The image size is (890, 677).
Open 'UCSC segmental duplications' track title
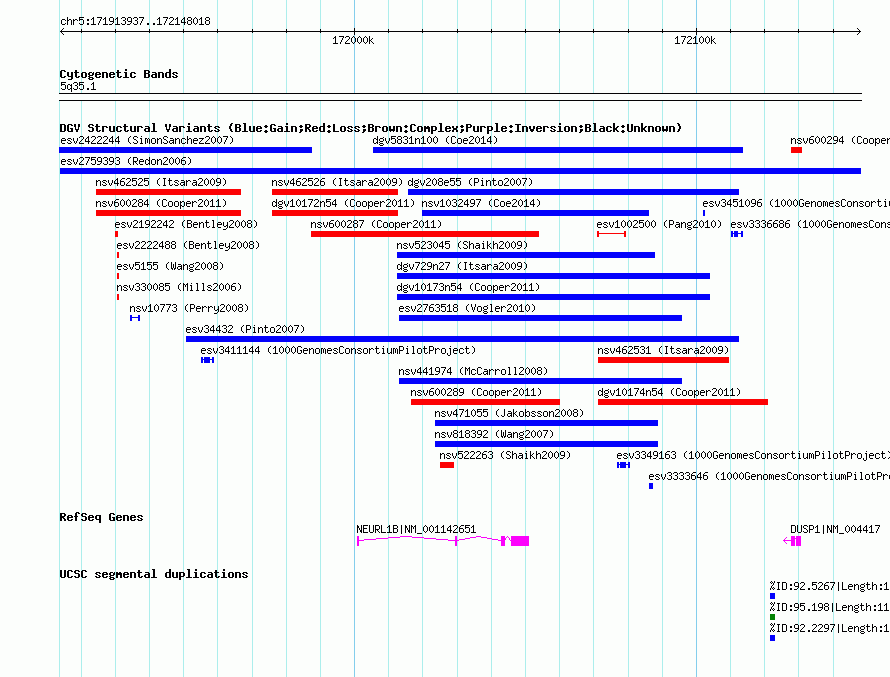click(154, 574)
